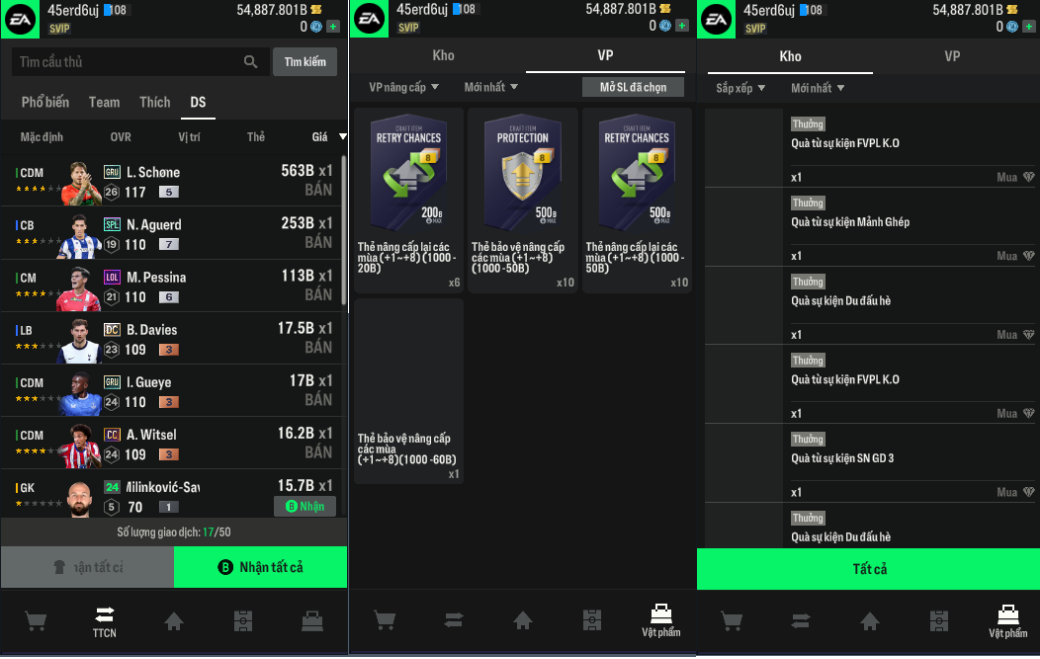Go to home icon in middle panel

pos(523,621)
